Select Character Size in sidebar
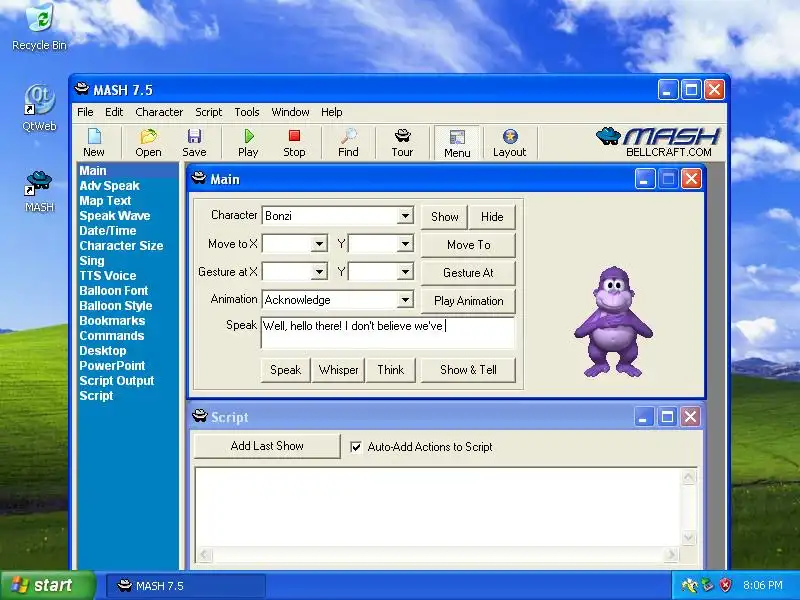 121,245
